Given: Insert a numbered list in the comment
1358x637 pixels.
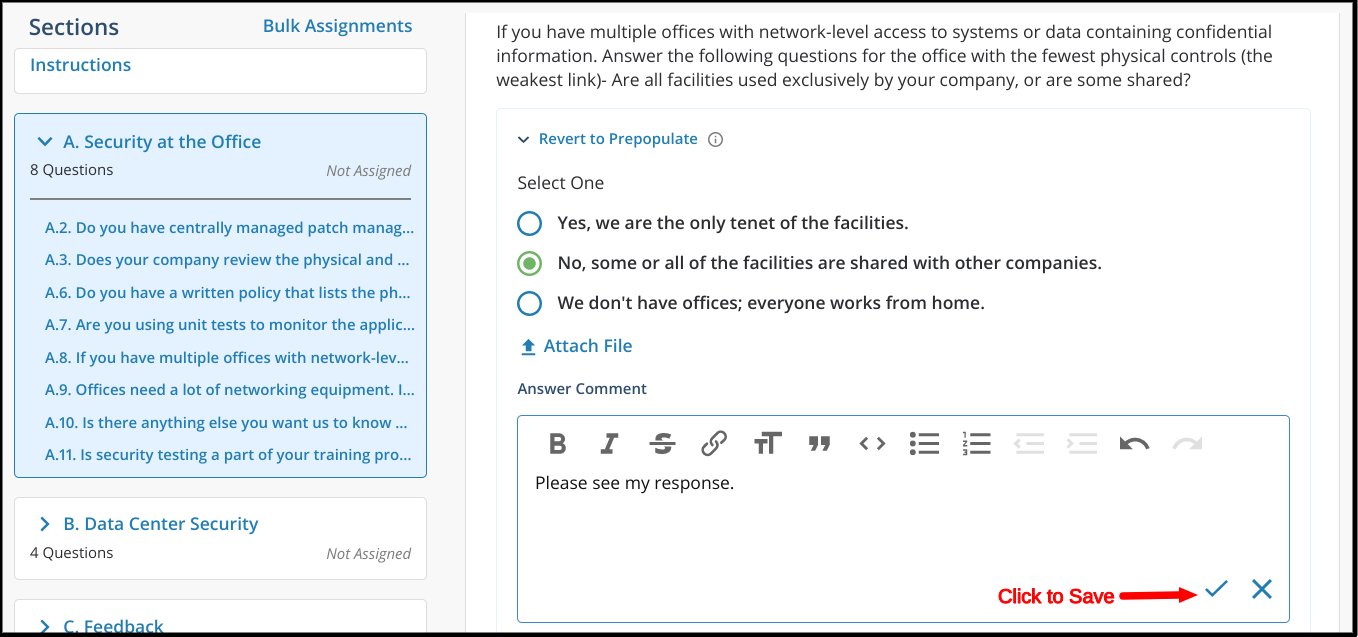Looking at the screenshot, I should tap(976, 443).
